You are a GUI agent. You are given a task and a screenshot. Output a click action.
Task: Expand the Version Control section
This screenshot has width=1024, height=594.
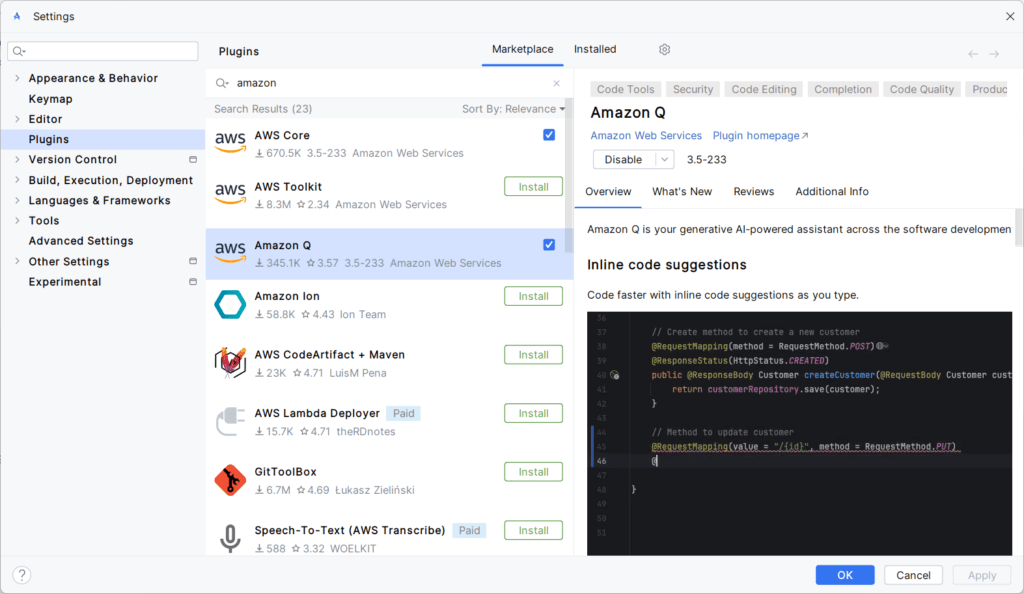click(x=17, y=159)
